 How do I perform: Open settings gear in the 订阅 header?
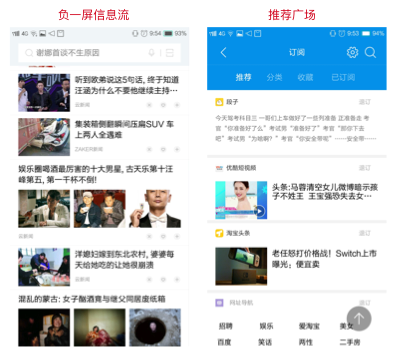click(352, 53)
